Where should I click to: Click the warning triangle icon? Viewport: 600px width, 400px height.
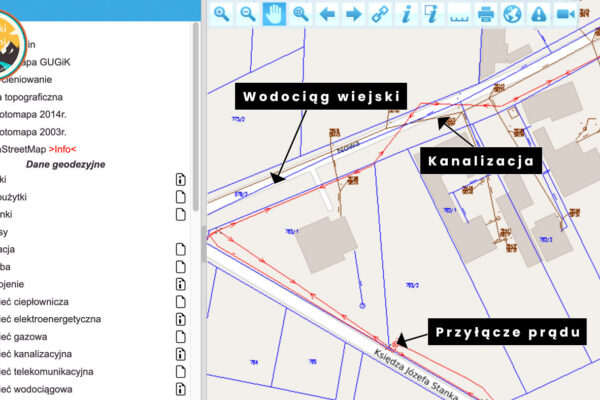(x=539, y=13)
